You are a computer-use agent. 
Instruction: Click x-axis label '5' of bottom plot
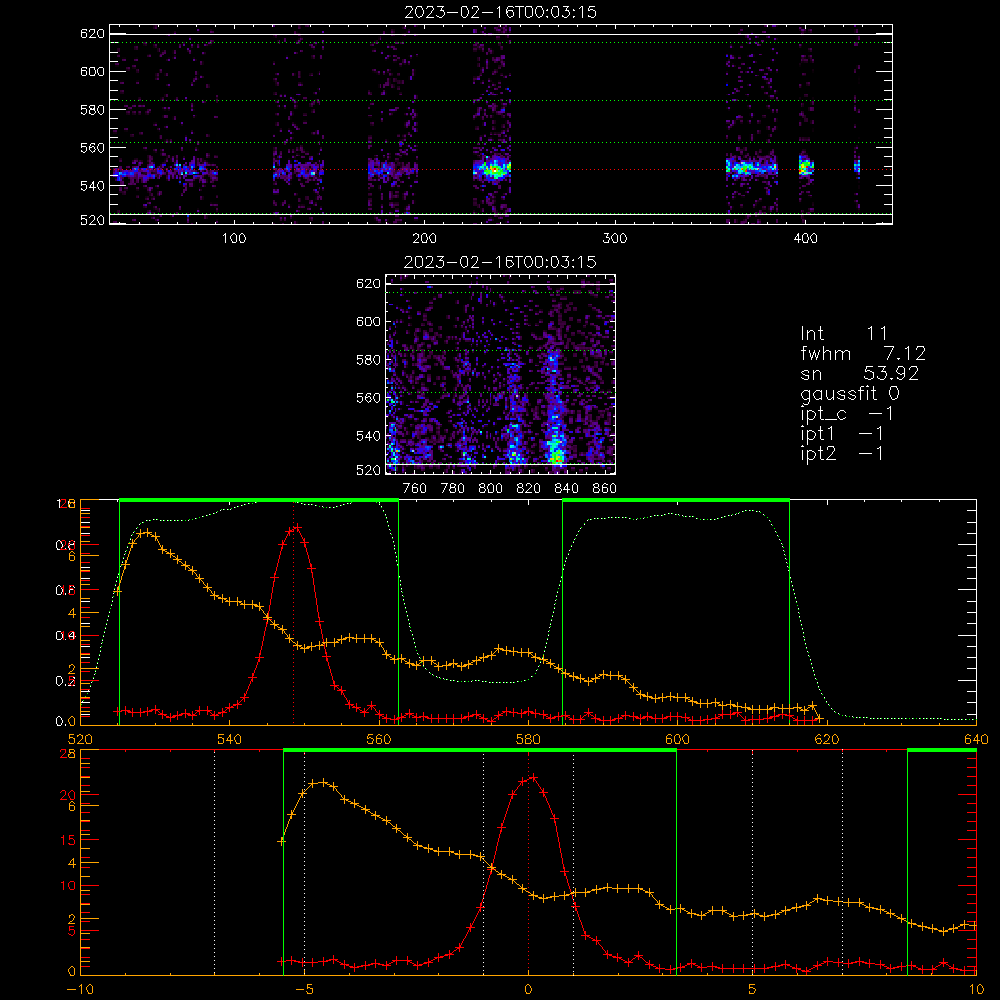pyautogui.click(x=752, y=990)
